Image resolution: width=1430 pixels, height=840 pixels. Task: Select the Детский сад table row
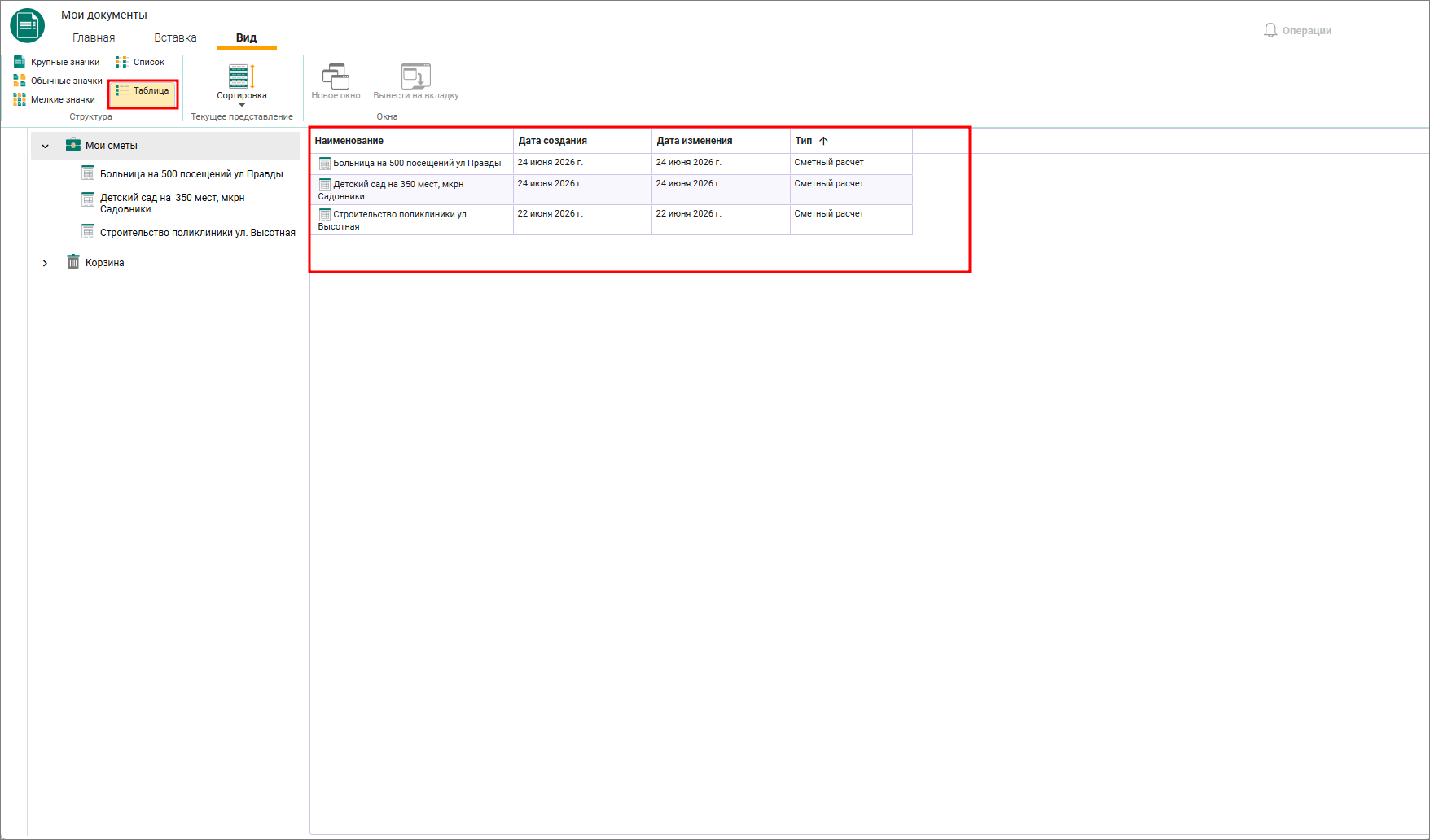pyautogui.click(x=611, y=190)
